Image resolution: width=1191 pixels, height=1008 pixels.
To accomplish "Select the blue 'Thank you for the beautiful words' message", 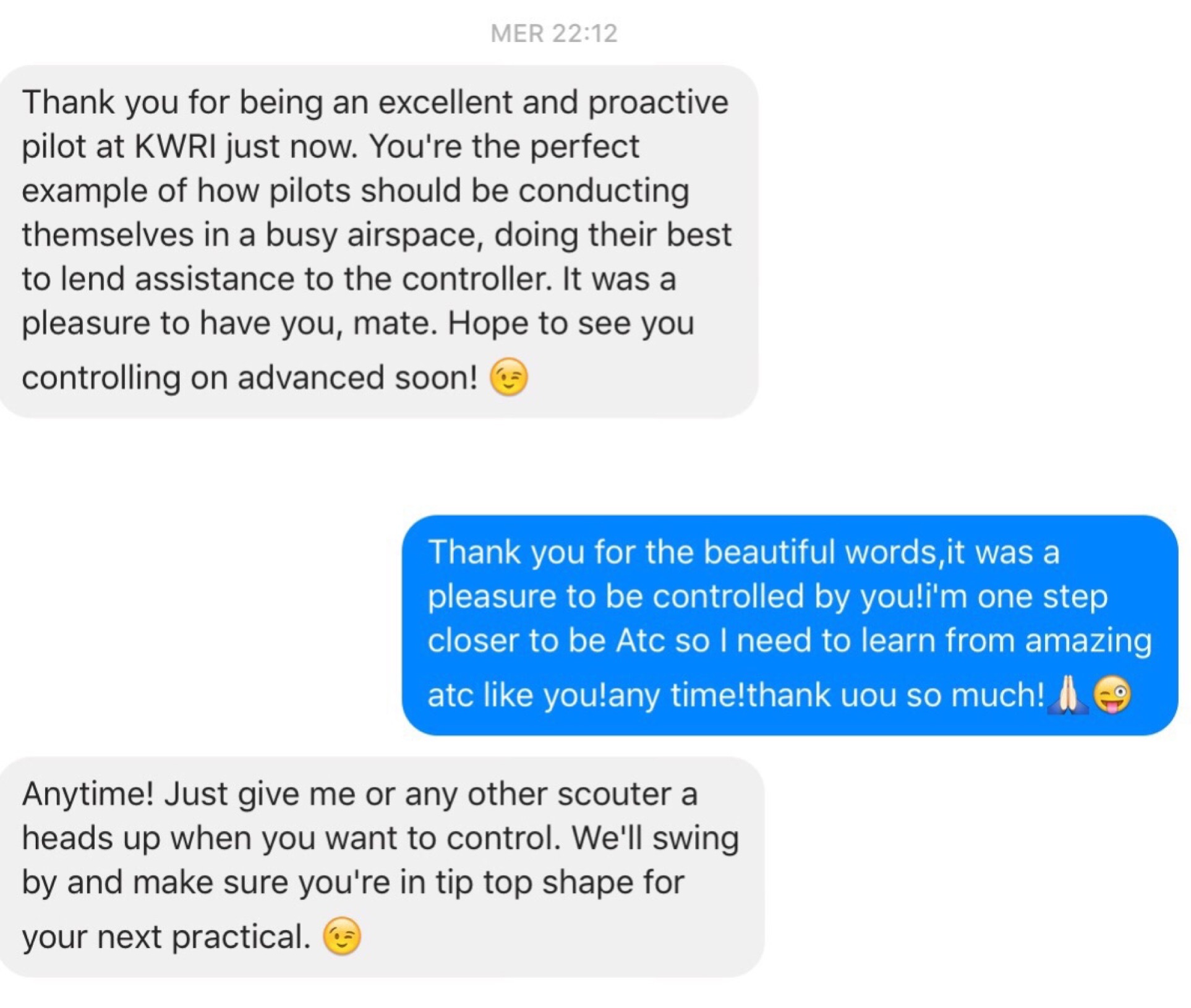I will coord(790,625).
